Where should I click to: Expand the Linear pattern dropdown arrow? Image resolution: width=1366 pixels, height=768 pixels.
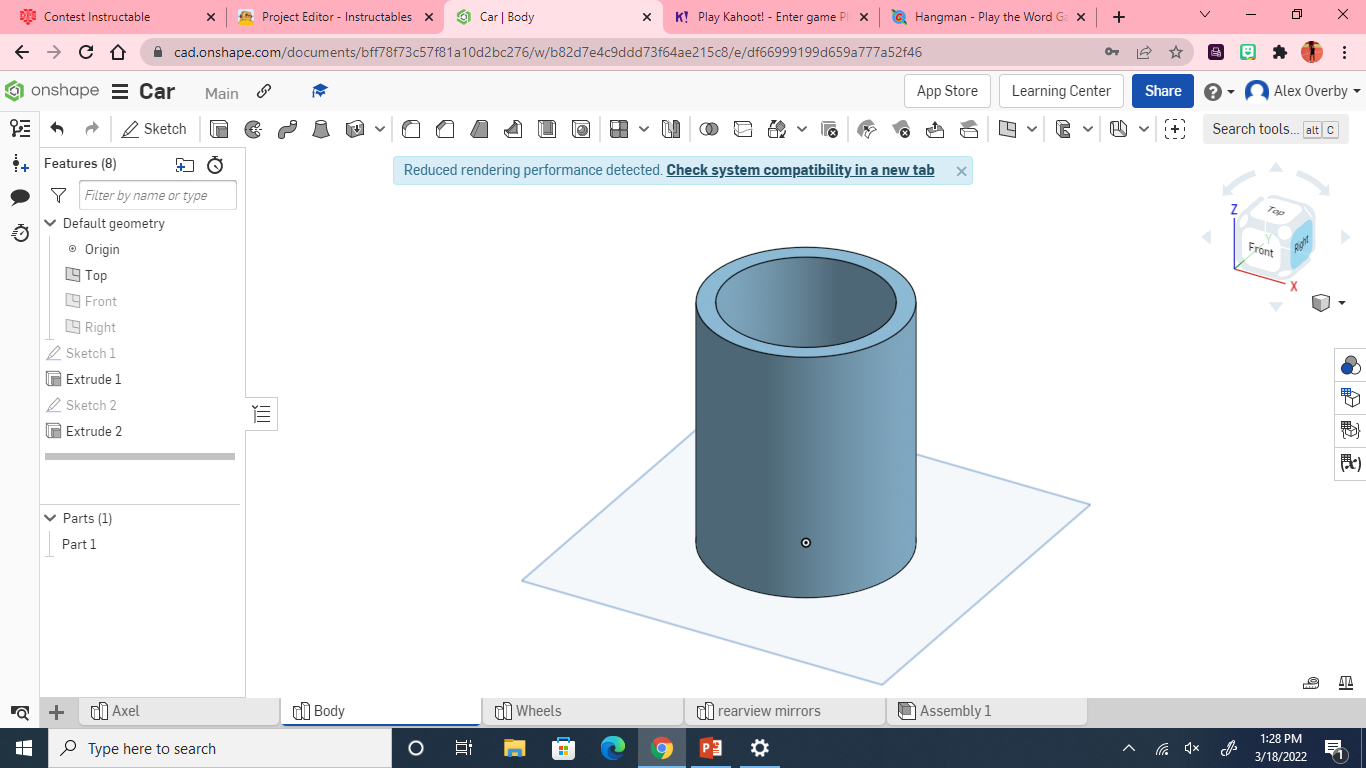(x=643, y=128)
